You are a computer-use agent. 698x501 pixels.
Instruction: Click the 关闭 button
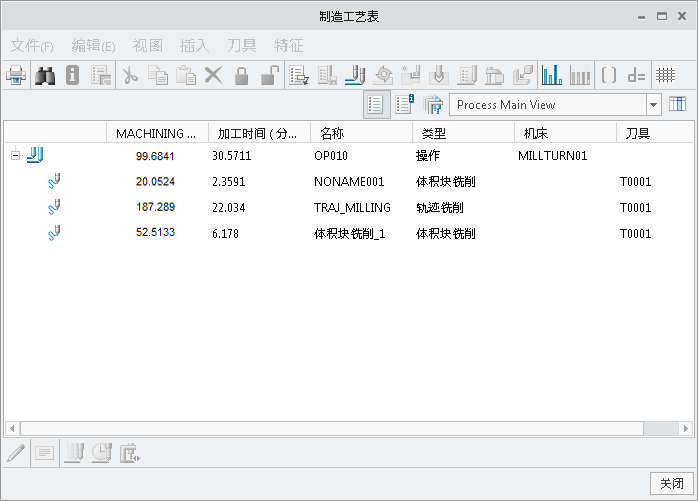pos(669,483)
